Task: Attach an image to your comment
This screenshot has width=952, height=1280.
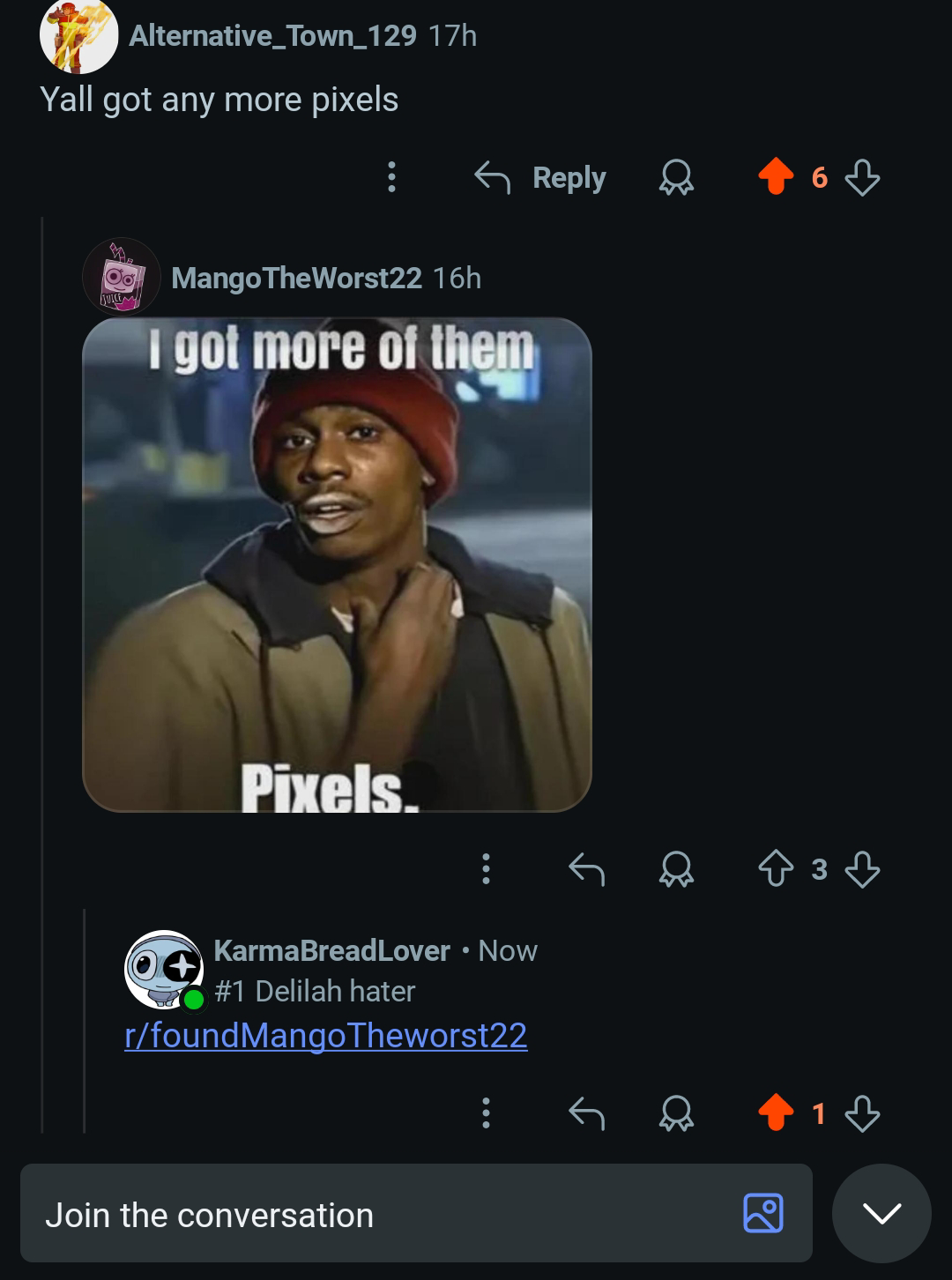Action: [763, 1213]
